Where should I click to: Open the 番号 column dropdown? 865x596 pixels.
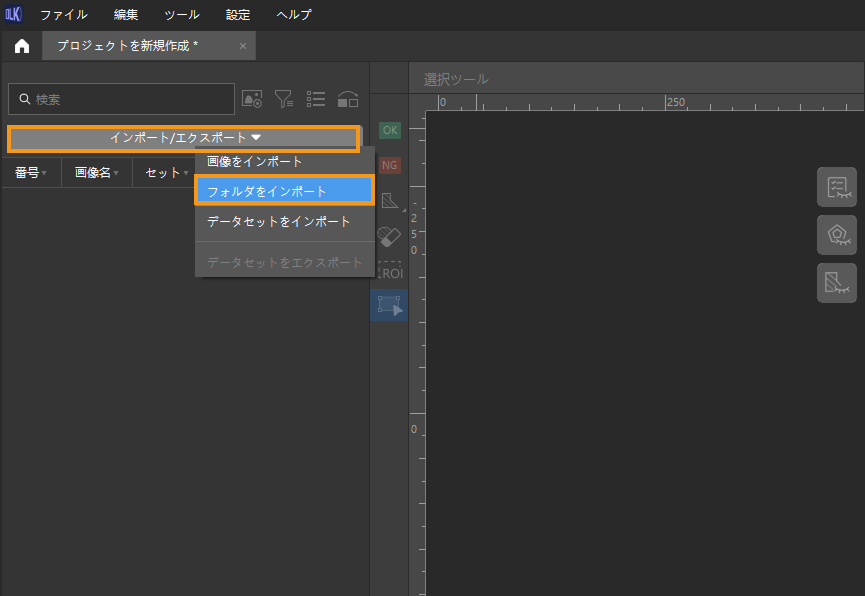31,173
